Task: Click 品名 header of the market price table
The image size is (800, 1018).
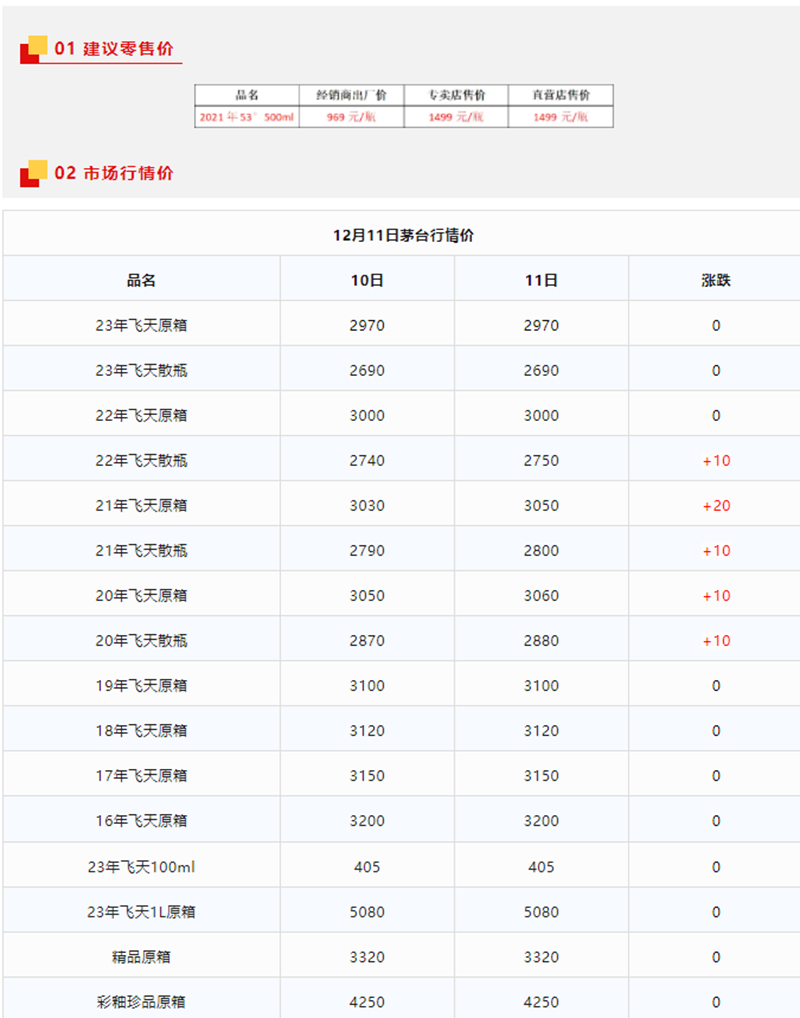Action: [x=141, y=280]
